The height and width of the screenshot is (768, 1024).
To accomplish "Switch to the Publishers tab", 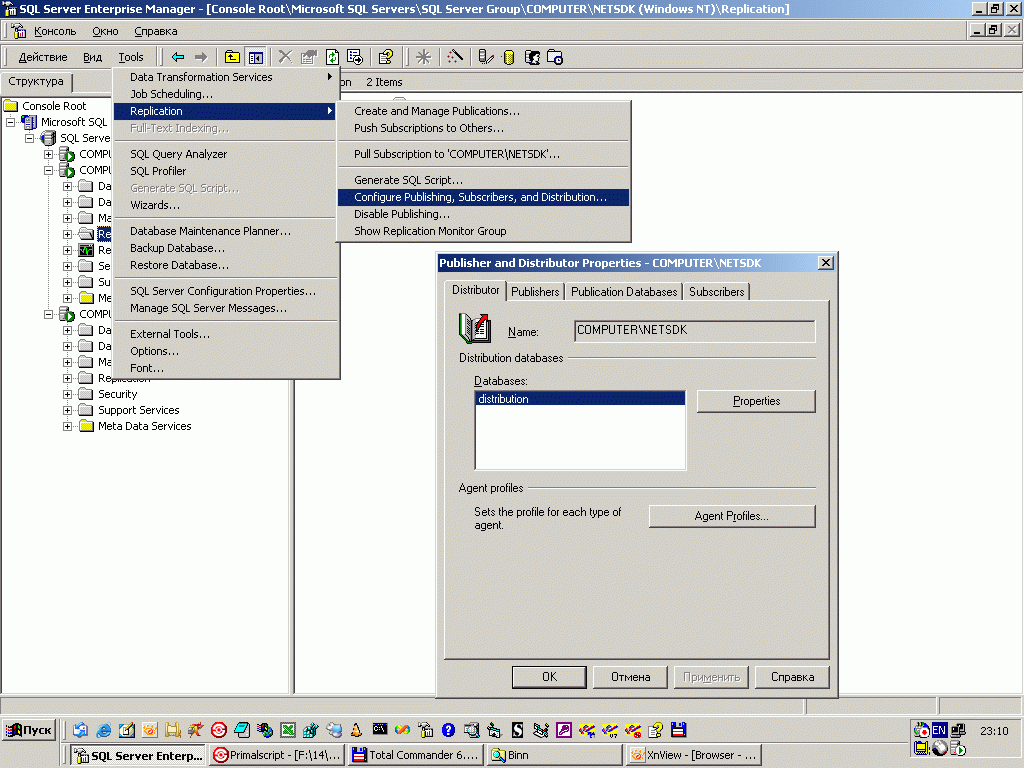I will click(x=535, y=292).
